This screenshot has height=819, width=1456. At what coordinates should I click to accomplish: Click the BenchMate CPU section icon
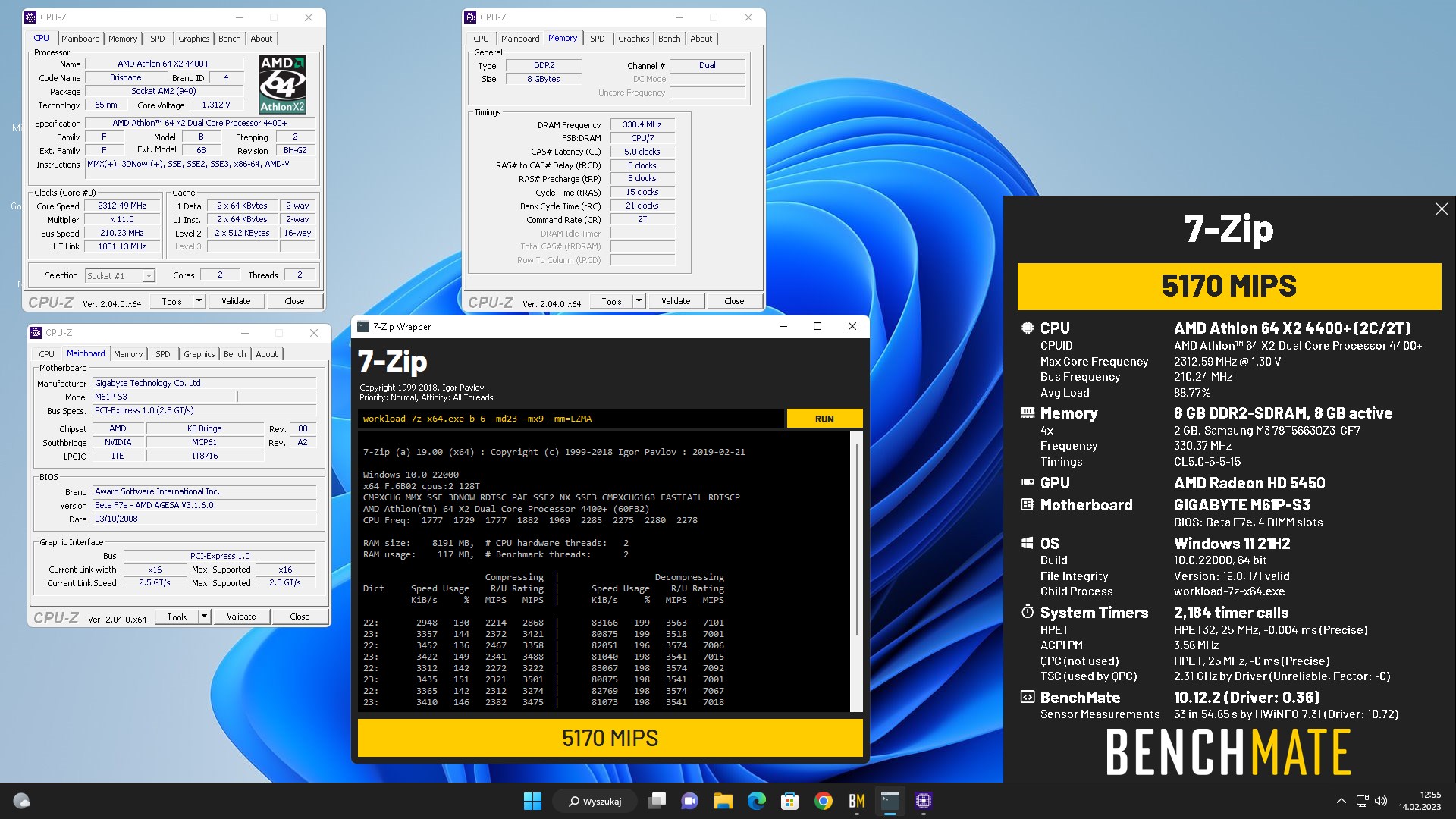pos(1028,328)
